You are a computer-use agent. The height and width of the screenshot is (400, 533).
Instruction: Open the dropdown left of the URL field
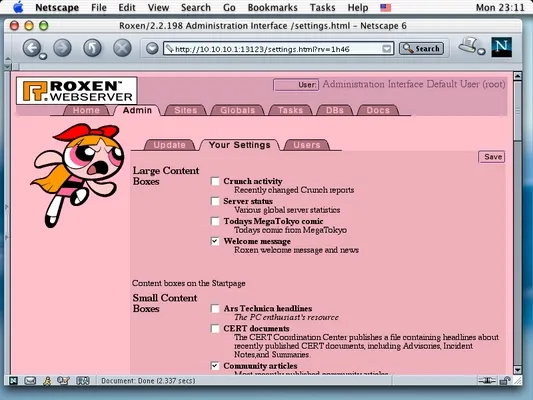pyautogui.click(x=152, y=48)
